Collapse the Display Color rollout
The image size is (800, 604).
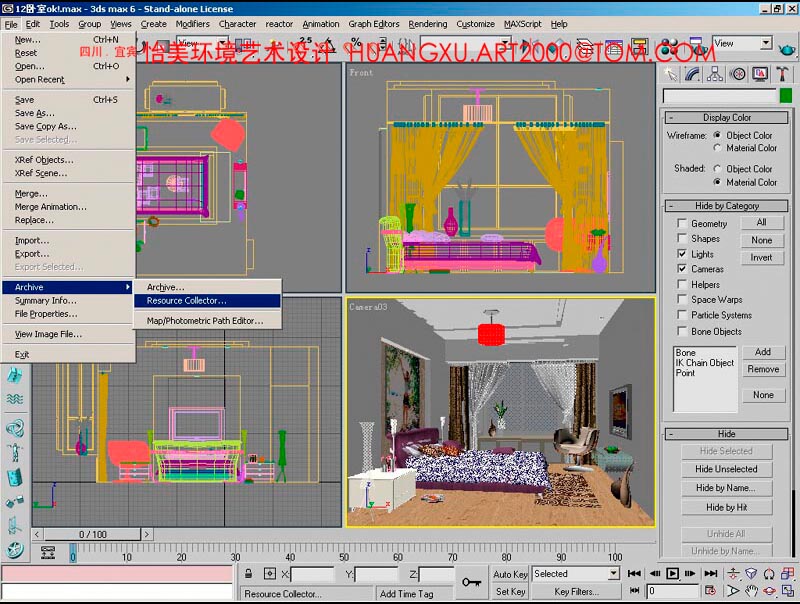pyautogui.click(x=727, y=117)
